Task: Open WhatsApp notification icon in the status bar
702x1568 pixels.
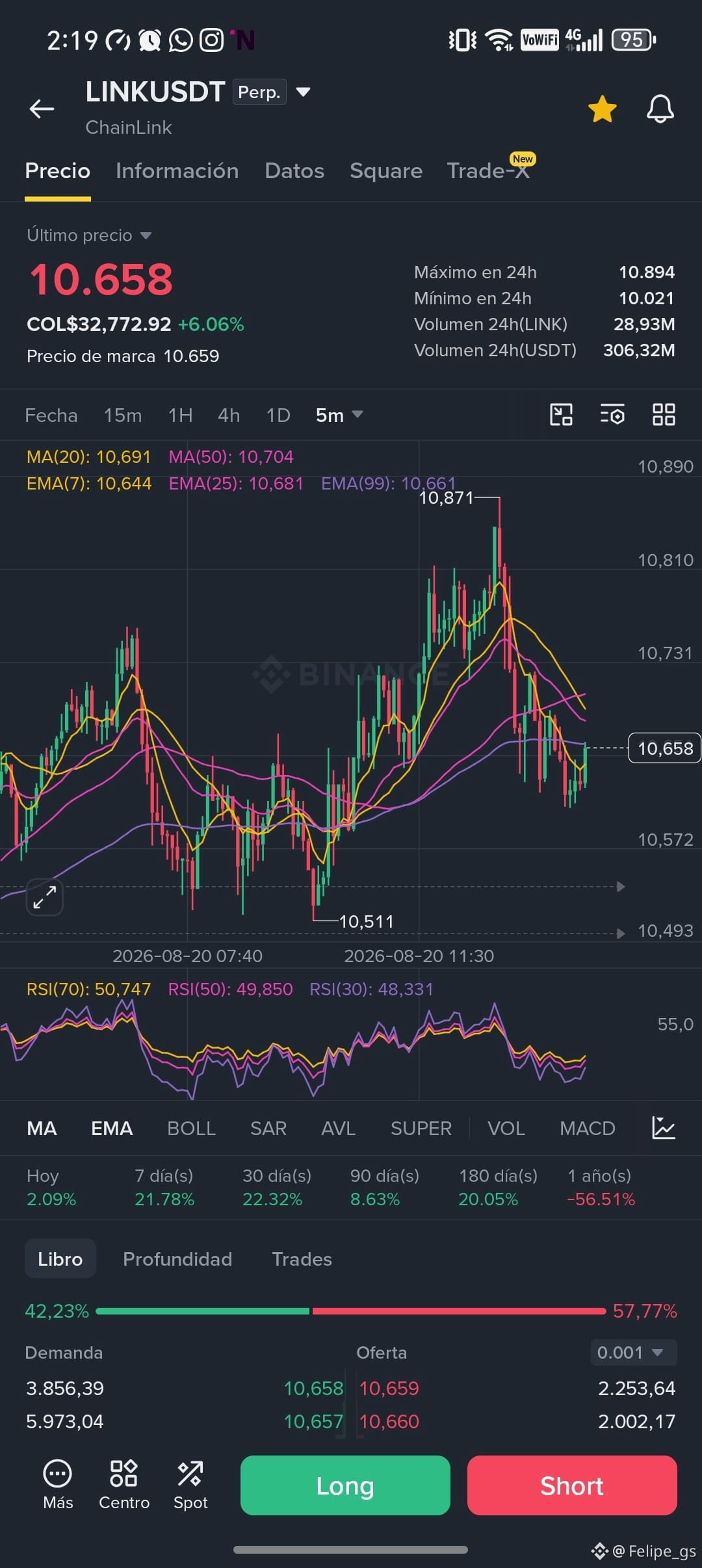Action: (181, 40)
